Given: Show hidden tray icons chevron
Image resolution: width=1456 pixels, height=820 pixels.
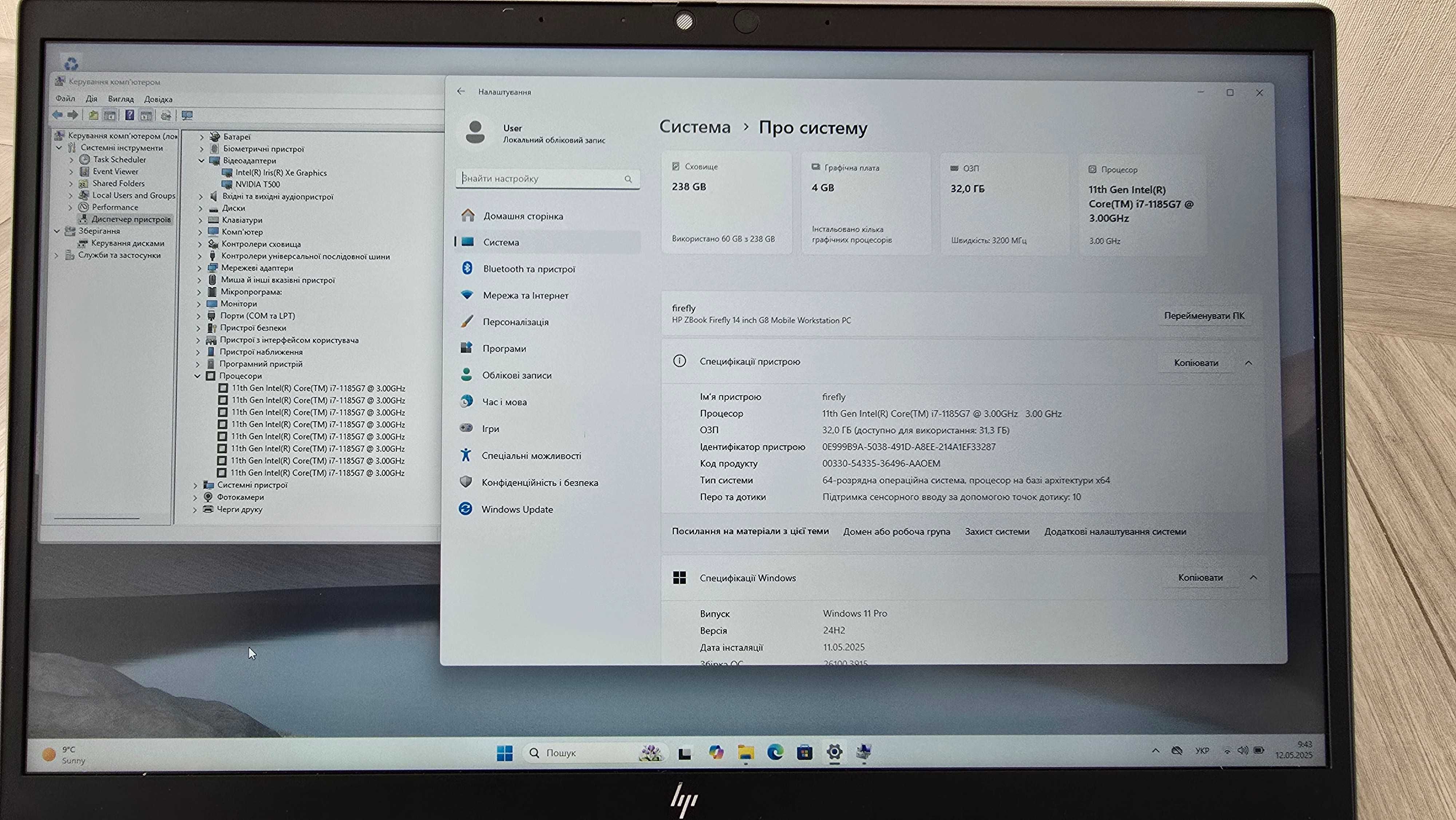Looking at the screenshot, I should click(x=1155, y=751).
